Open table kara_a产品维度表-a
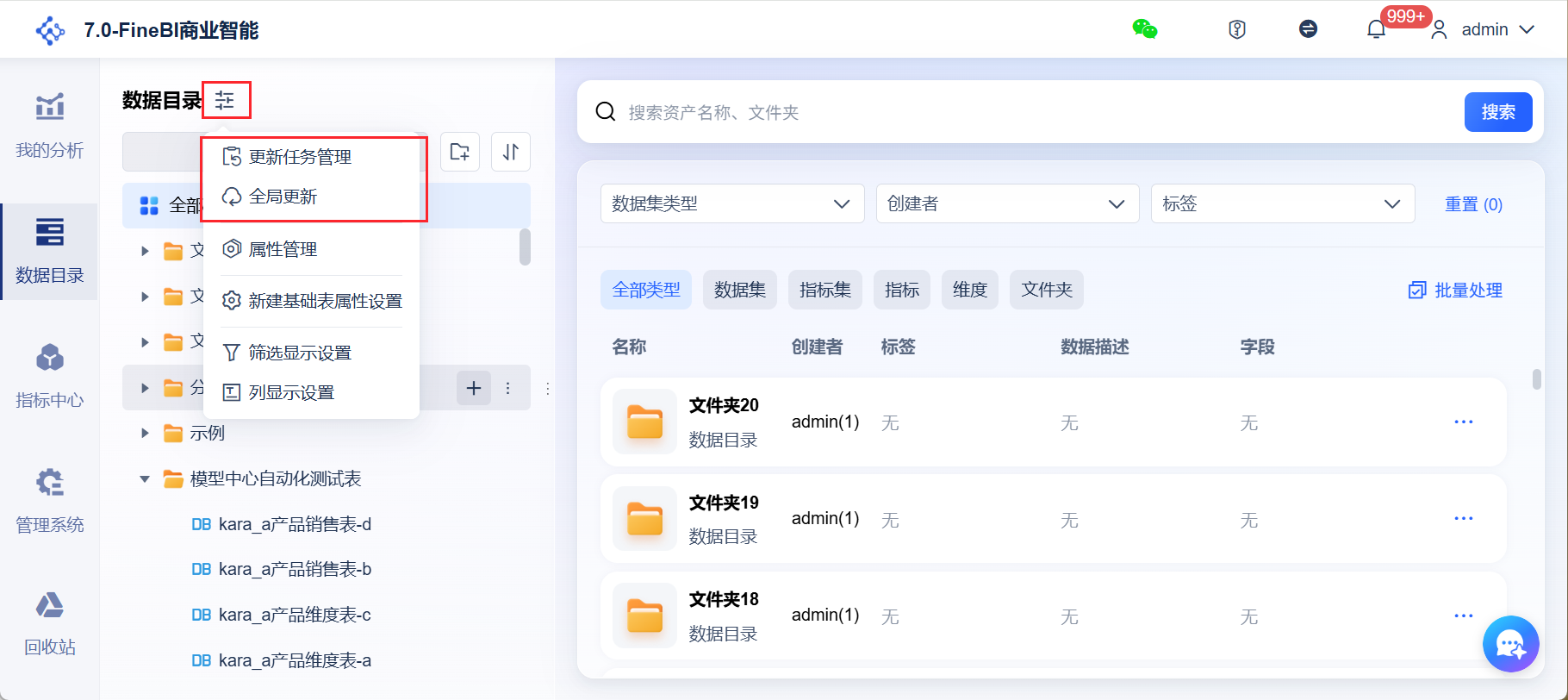This screenshot has width=1568, height=700. coord(282,660)
